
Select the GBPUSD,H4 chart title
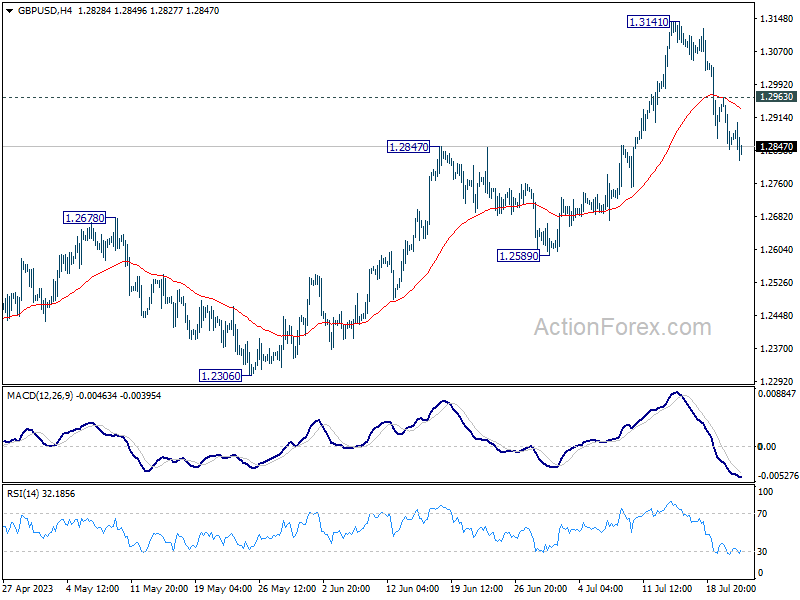[45, 11]
